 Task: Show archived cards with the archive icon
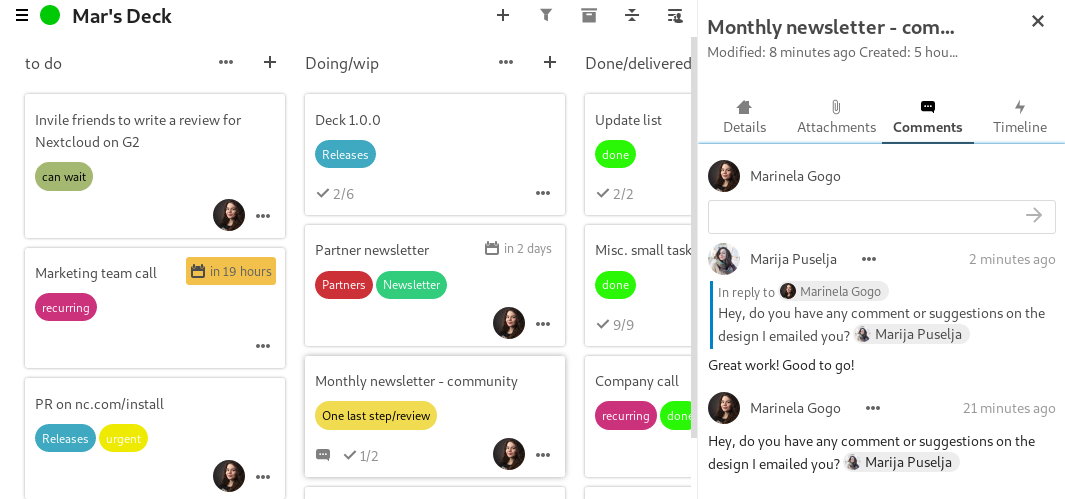(589, 15)
